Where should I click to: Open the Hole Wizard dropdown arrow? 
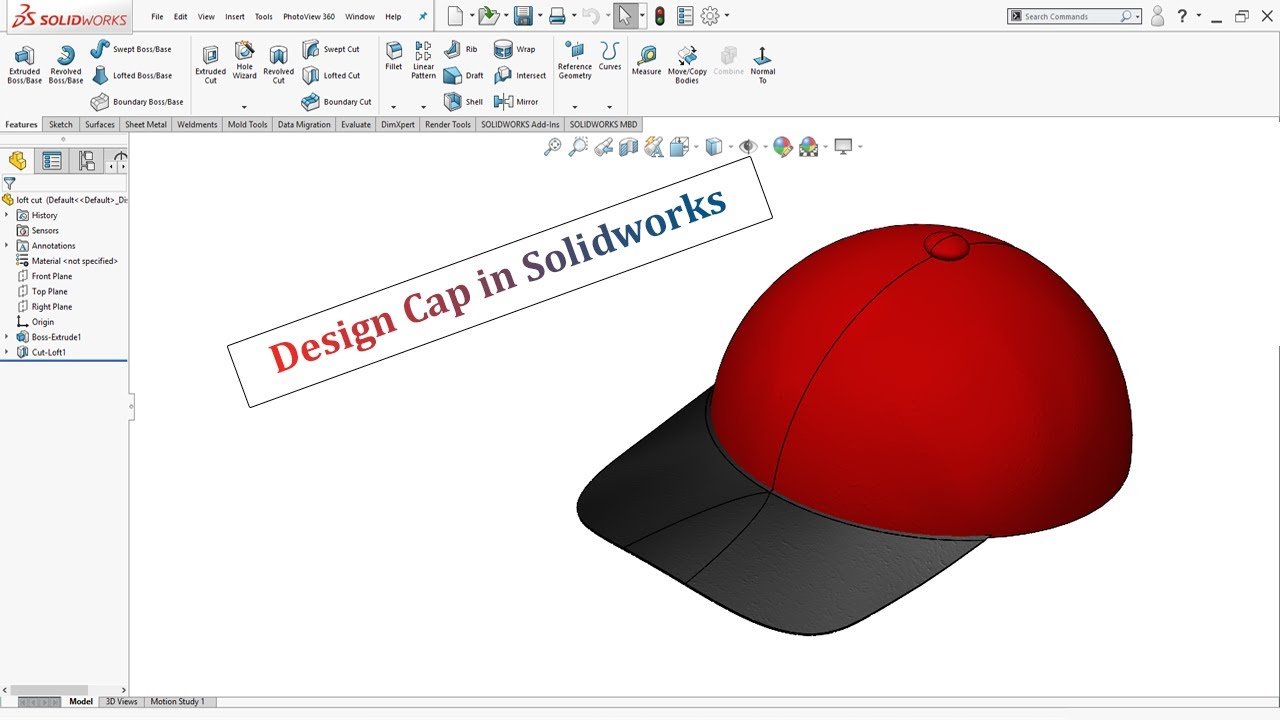(244, 107)
